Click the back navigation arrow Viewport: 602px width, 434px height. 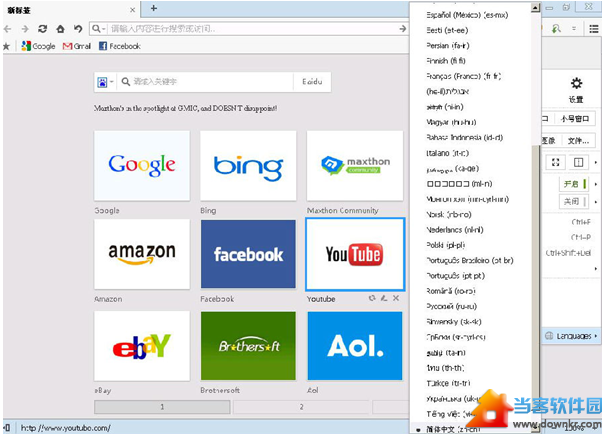coord(7,29)
